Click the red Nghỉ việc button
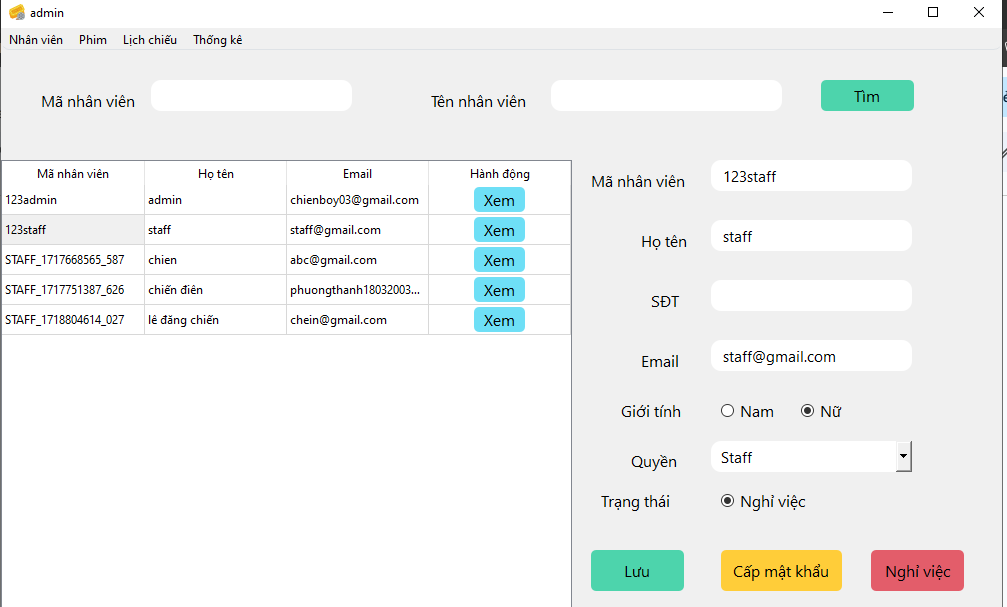The width and height of the screenshot is (1007, 607). point(917,570)
